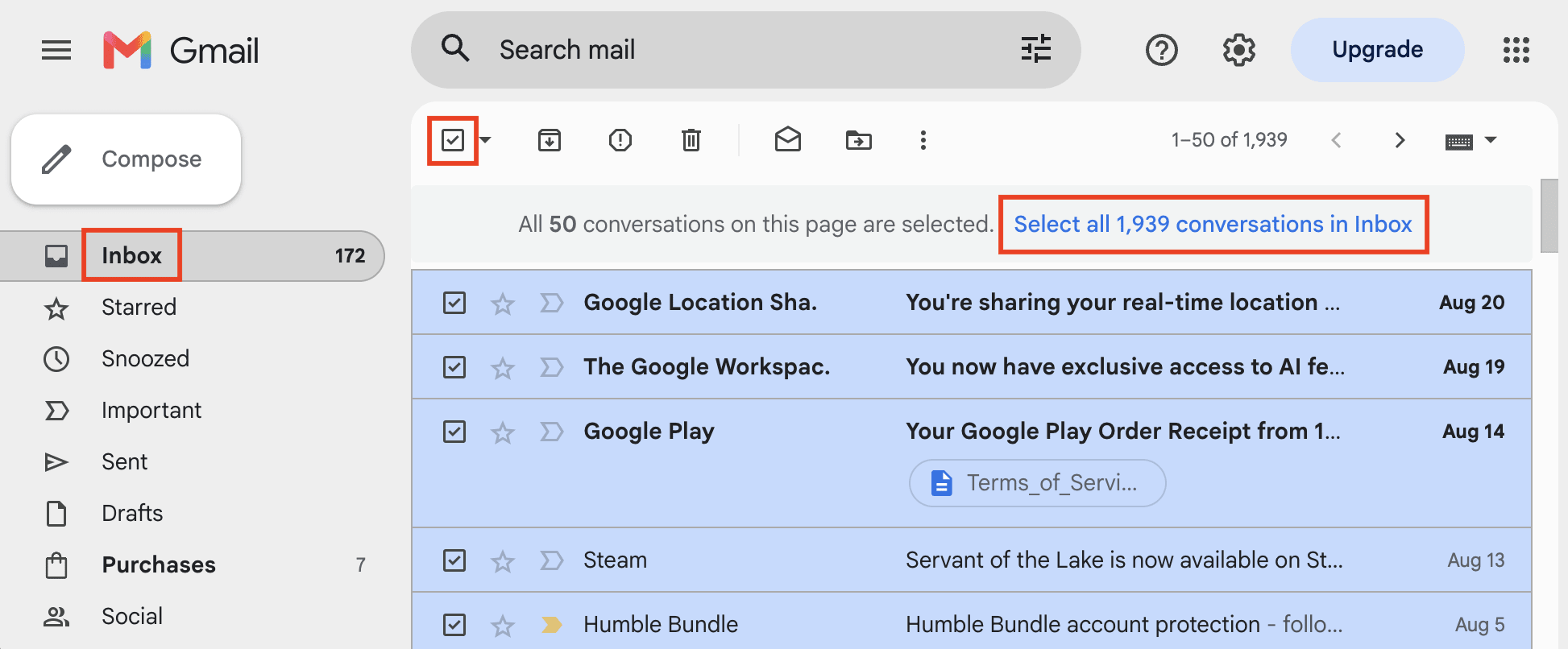Mark the Google Play email as important

point(552,432)
